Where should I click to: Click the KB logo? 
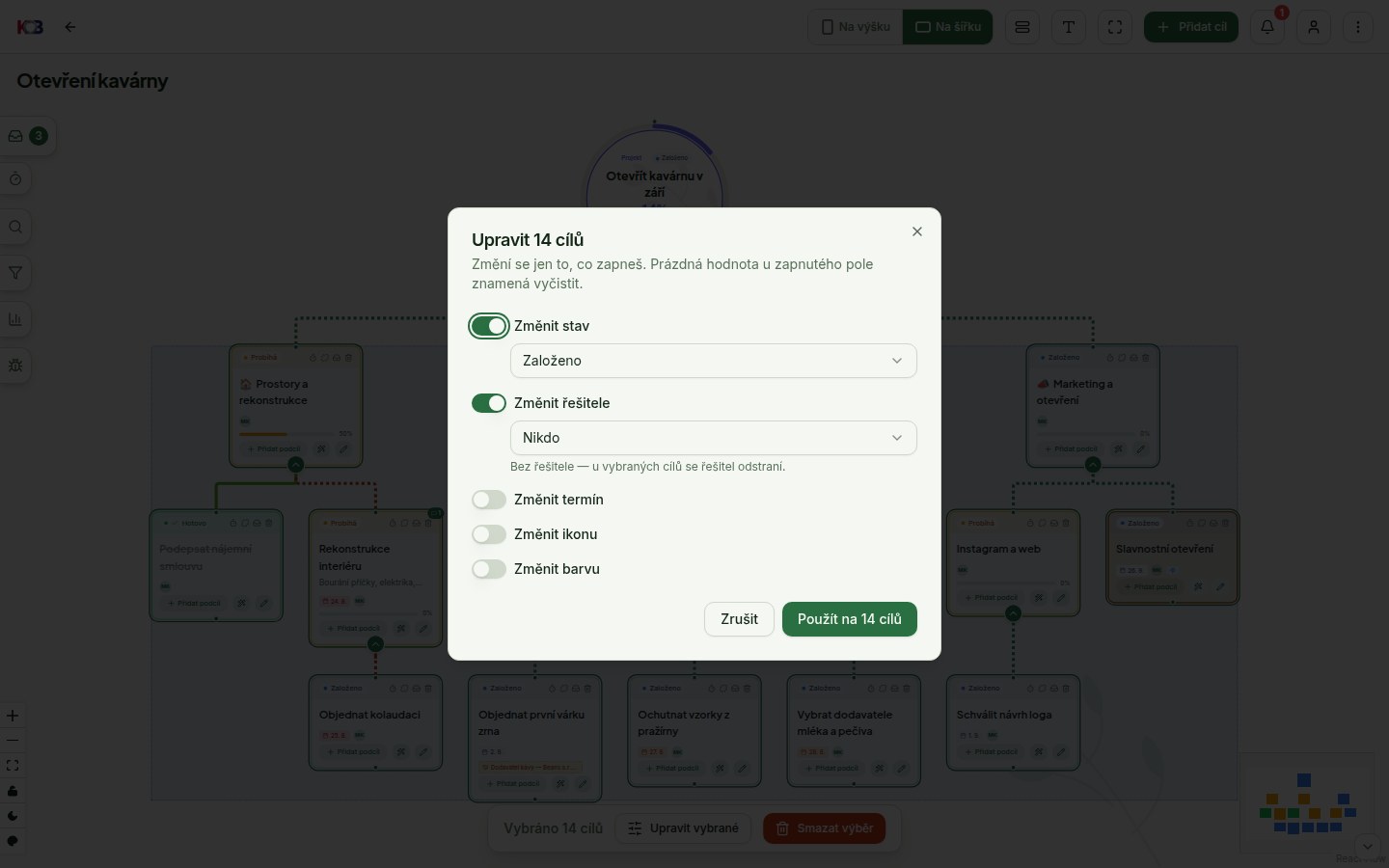pos(30,27)
